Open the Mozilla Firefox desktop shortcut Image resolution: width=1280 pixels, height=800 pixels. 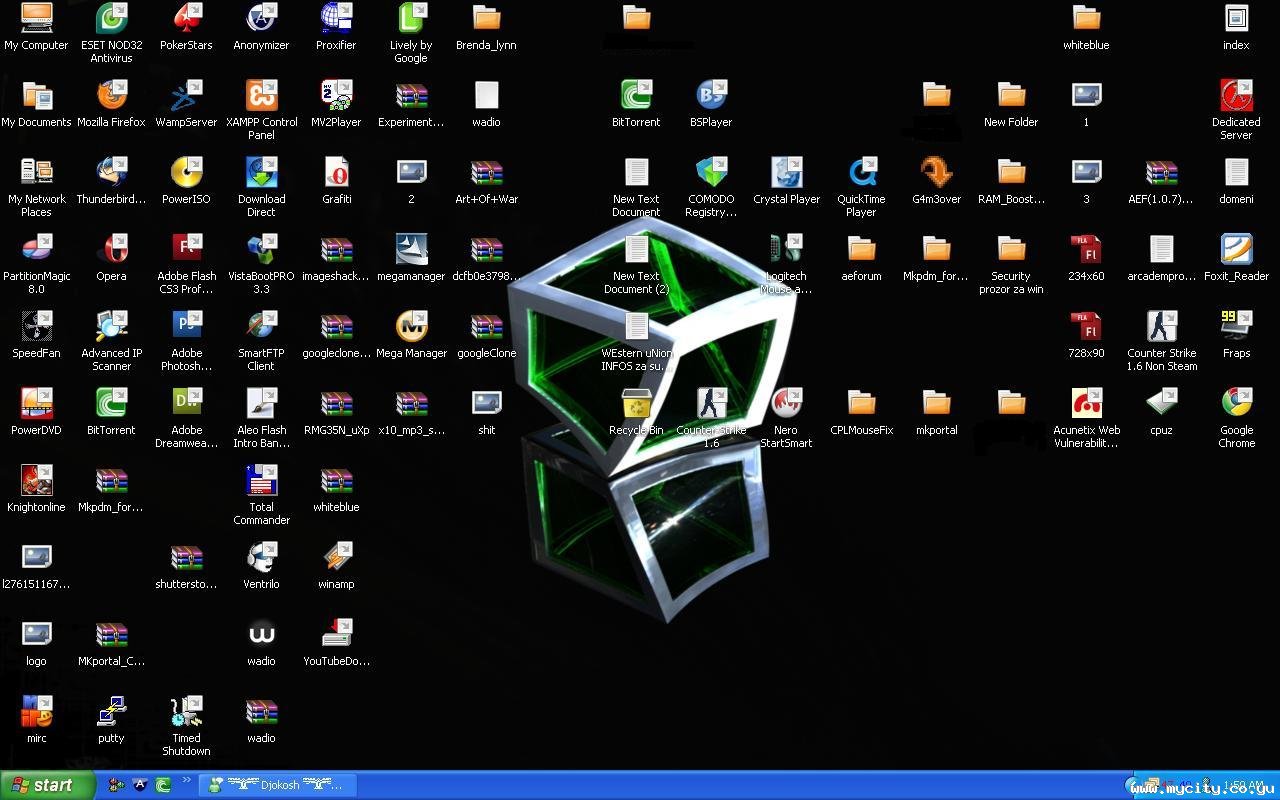pos(111,96)
